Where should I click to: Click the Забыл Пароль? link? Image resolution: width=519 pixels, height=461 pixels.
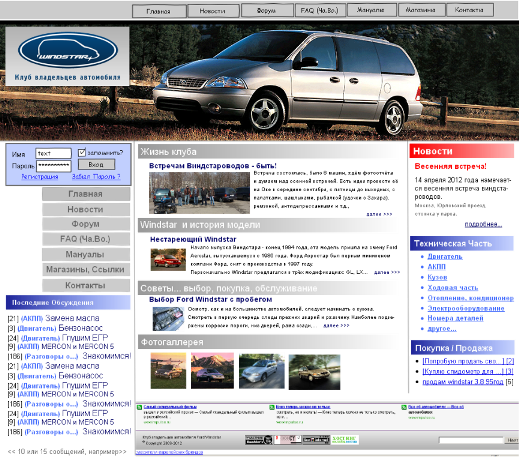[x=96, y=176]
